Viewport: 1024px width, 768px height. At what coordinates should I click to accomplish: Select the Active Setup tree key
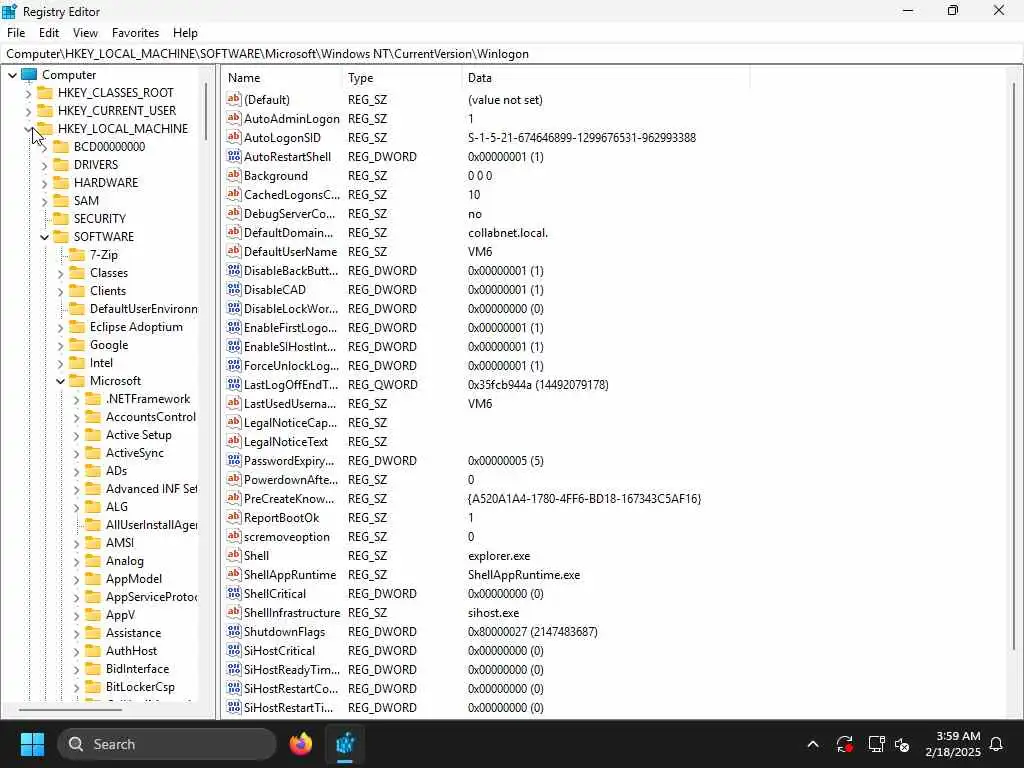coord(138,435)
